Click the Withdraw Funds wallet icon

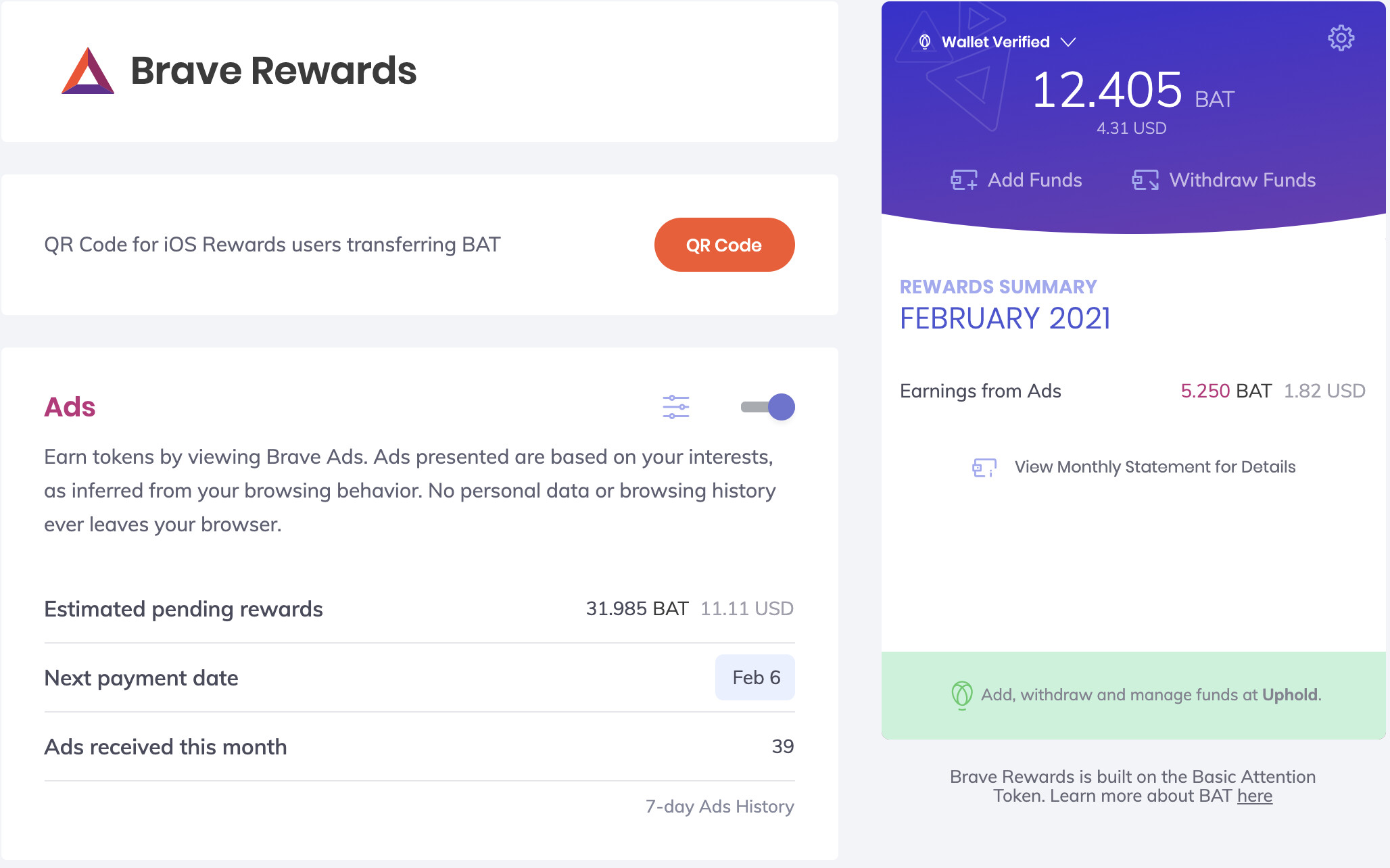click(1145, 180)
